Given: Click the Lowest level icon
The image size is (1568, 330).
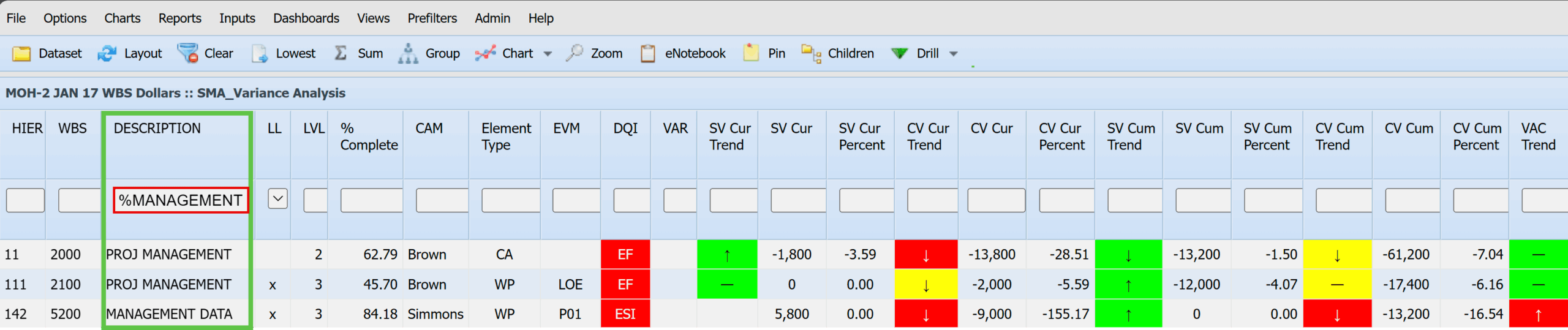Looking at the screenshot, I should (260, 54).
